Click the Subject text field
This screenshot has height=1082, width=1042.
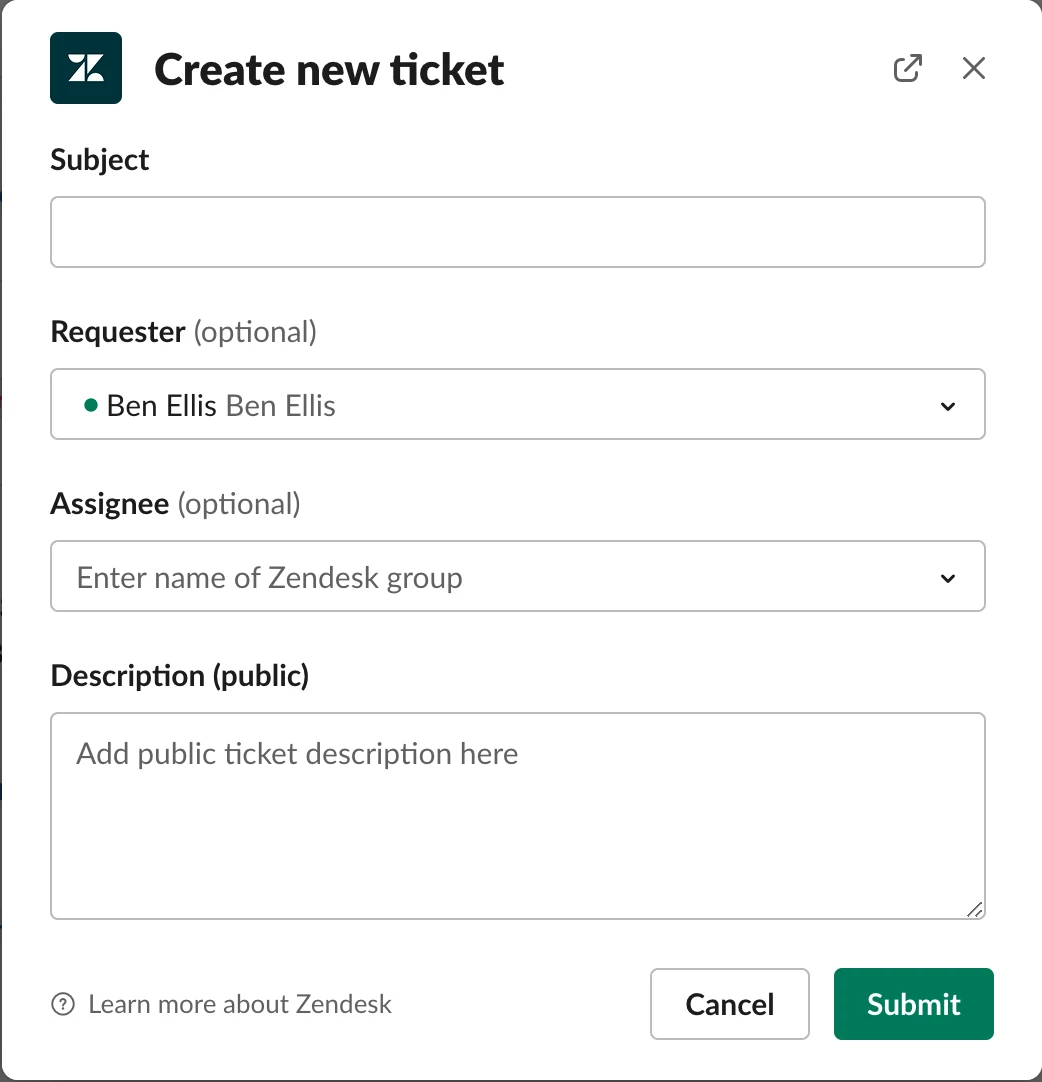[x=517, y=232]
